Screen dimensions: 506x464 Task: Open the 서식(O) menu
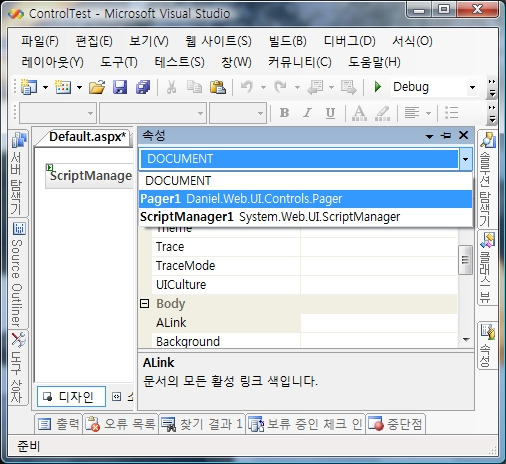coord(412,41)
